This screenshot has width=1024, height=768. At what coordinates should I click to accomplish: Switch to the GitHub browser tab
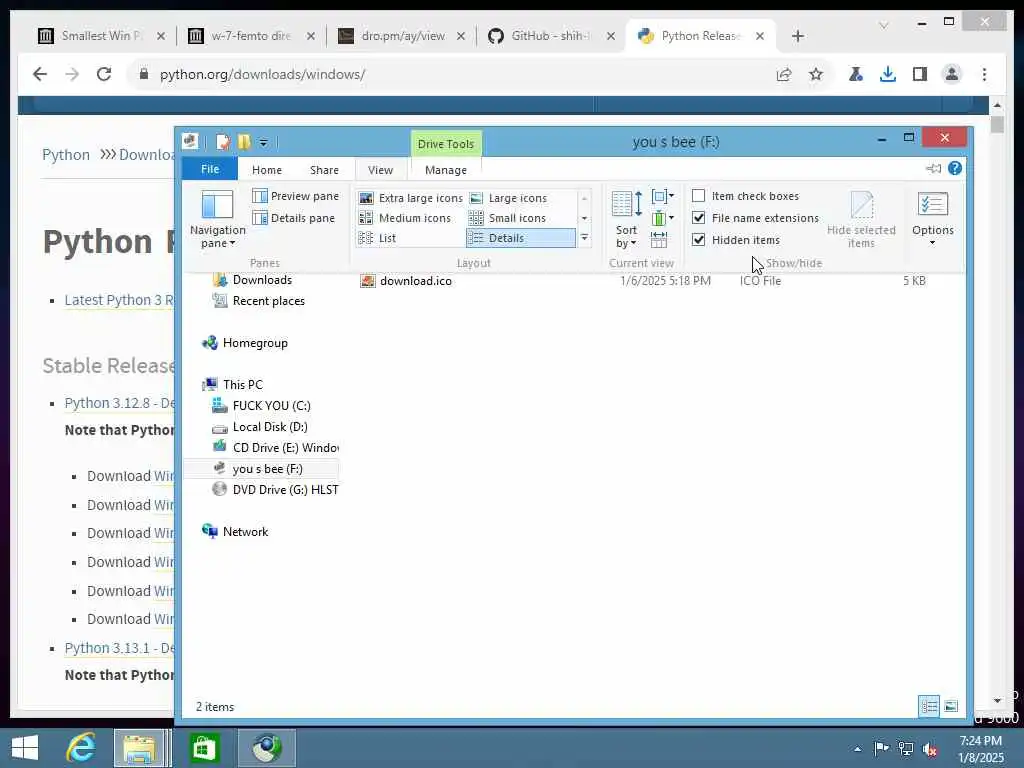pyautogui.click(x=551, y=36)
